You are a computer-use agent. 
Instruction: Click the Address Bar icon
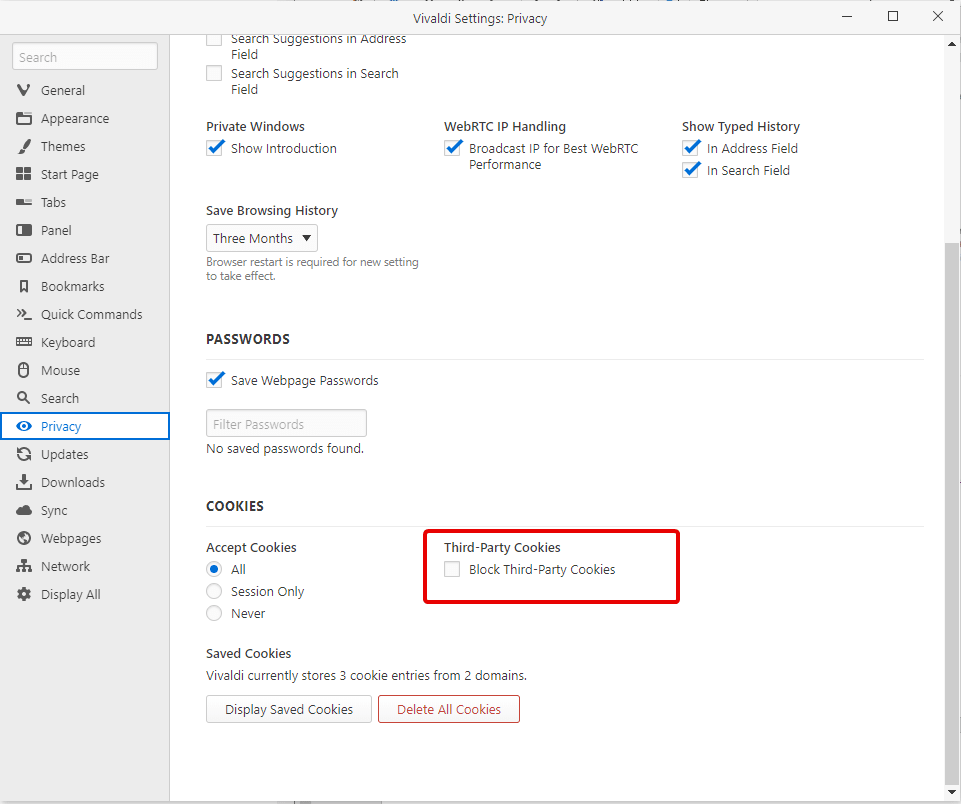24,258
